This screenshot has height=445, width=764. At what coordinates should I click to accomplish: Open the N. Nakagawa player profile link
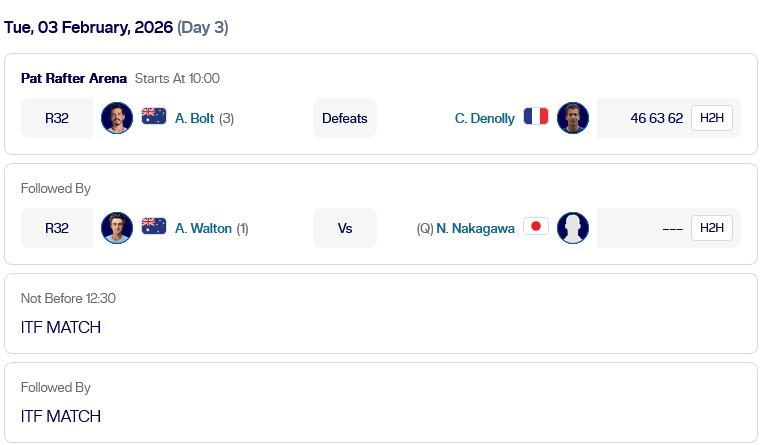coord(475,228)
